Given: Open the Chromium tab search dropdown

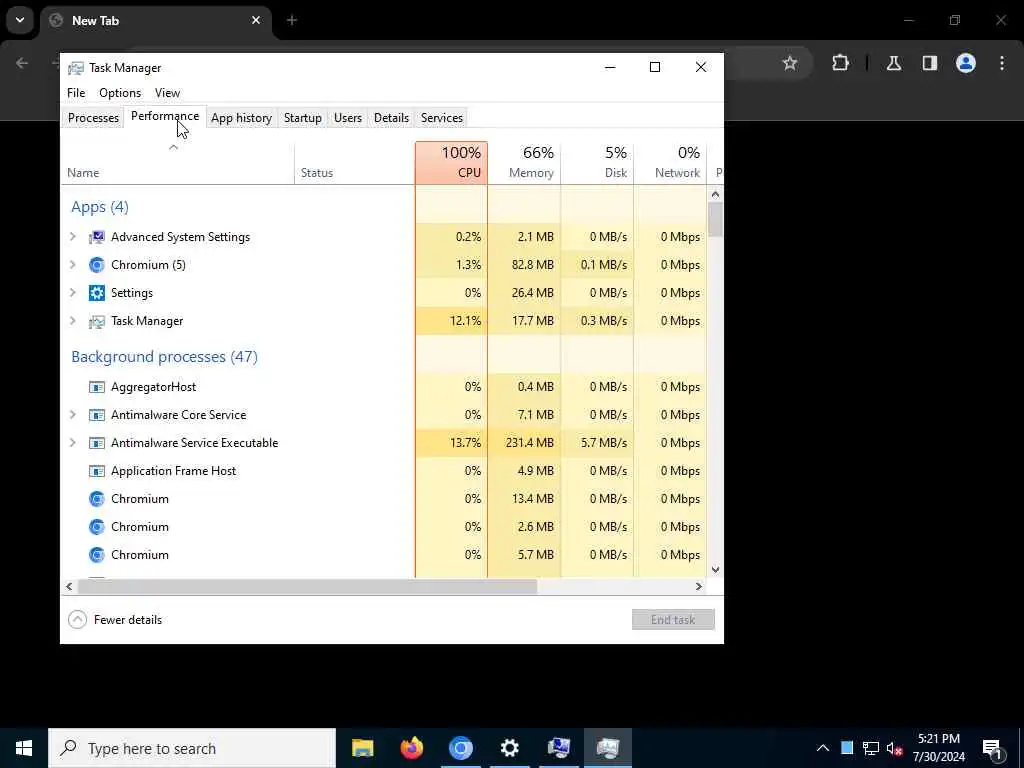Looking at the screenshot, I should click(x=20, y=20).
